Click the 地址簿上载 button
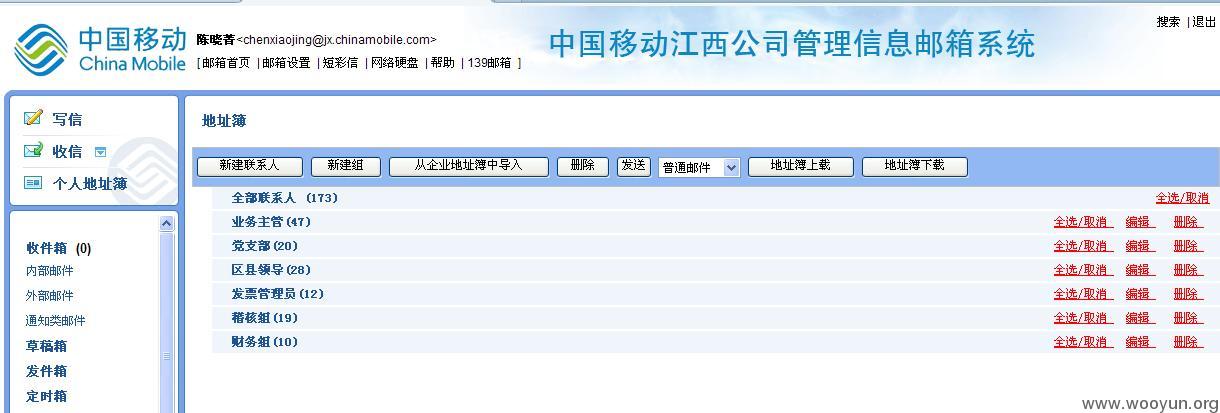 click(x=801, y=166)
